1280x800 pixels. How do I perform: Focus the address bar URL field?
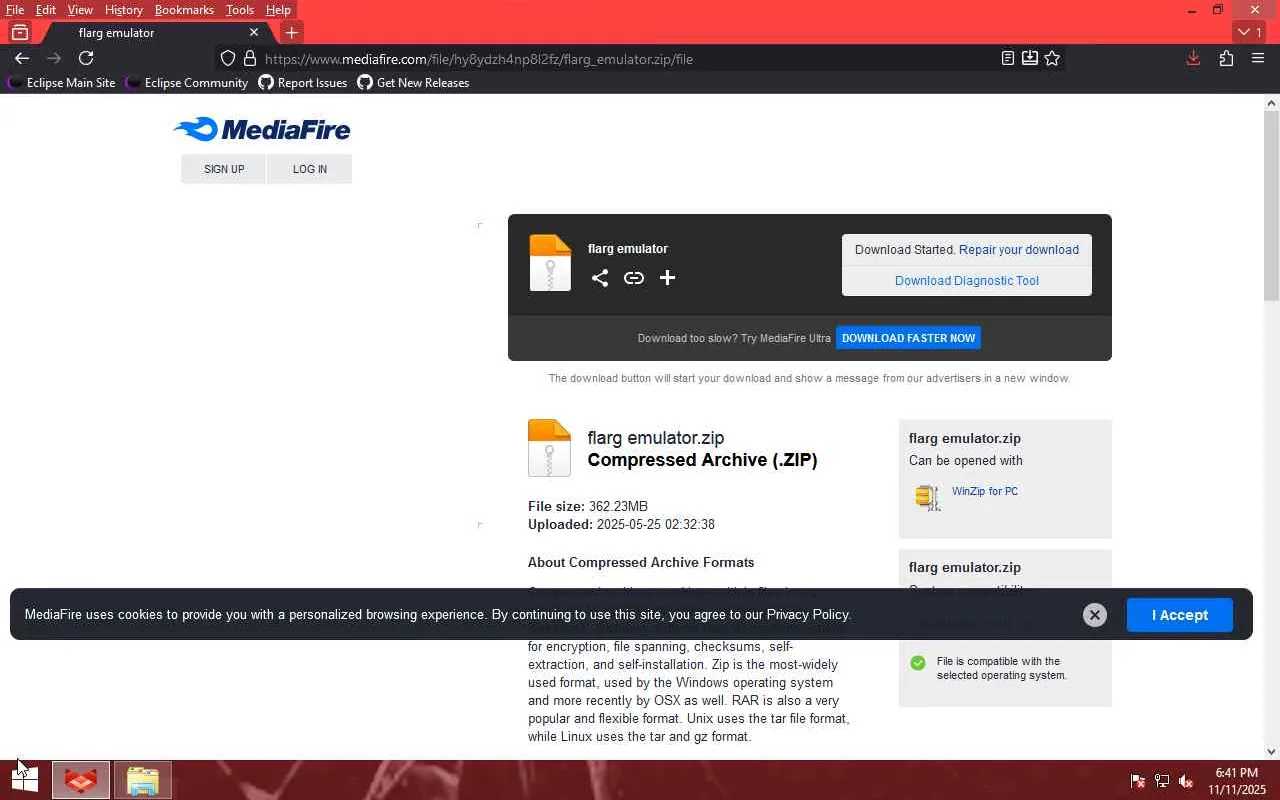tap(630, 59)
